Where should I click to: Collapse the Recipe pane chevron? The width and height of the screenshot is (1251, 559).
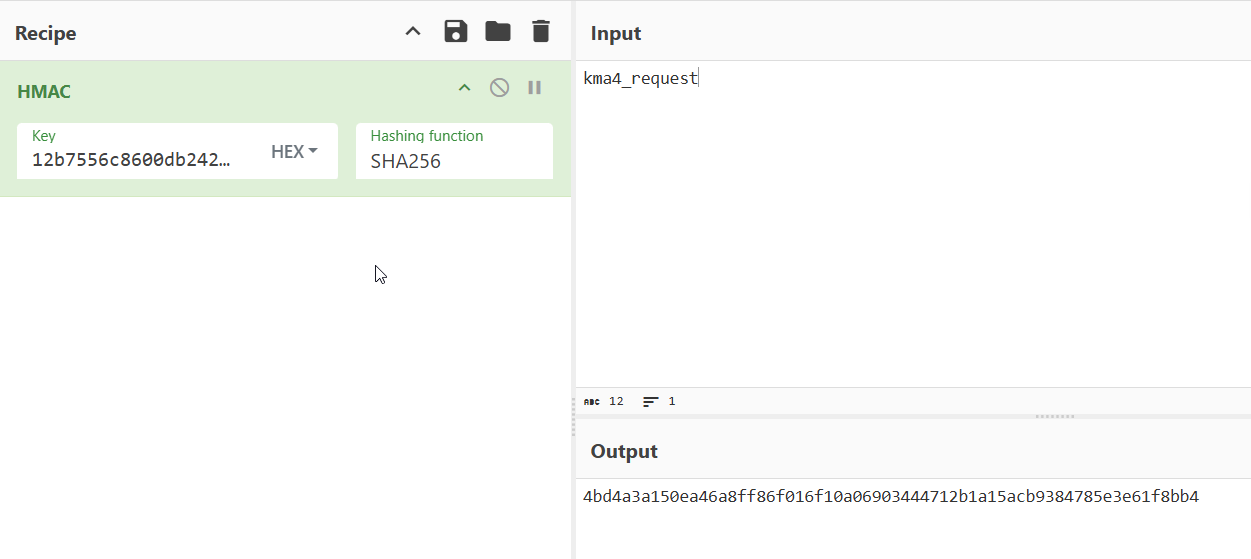click(x=413, y=32)
